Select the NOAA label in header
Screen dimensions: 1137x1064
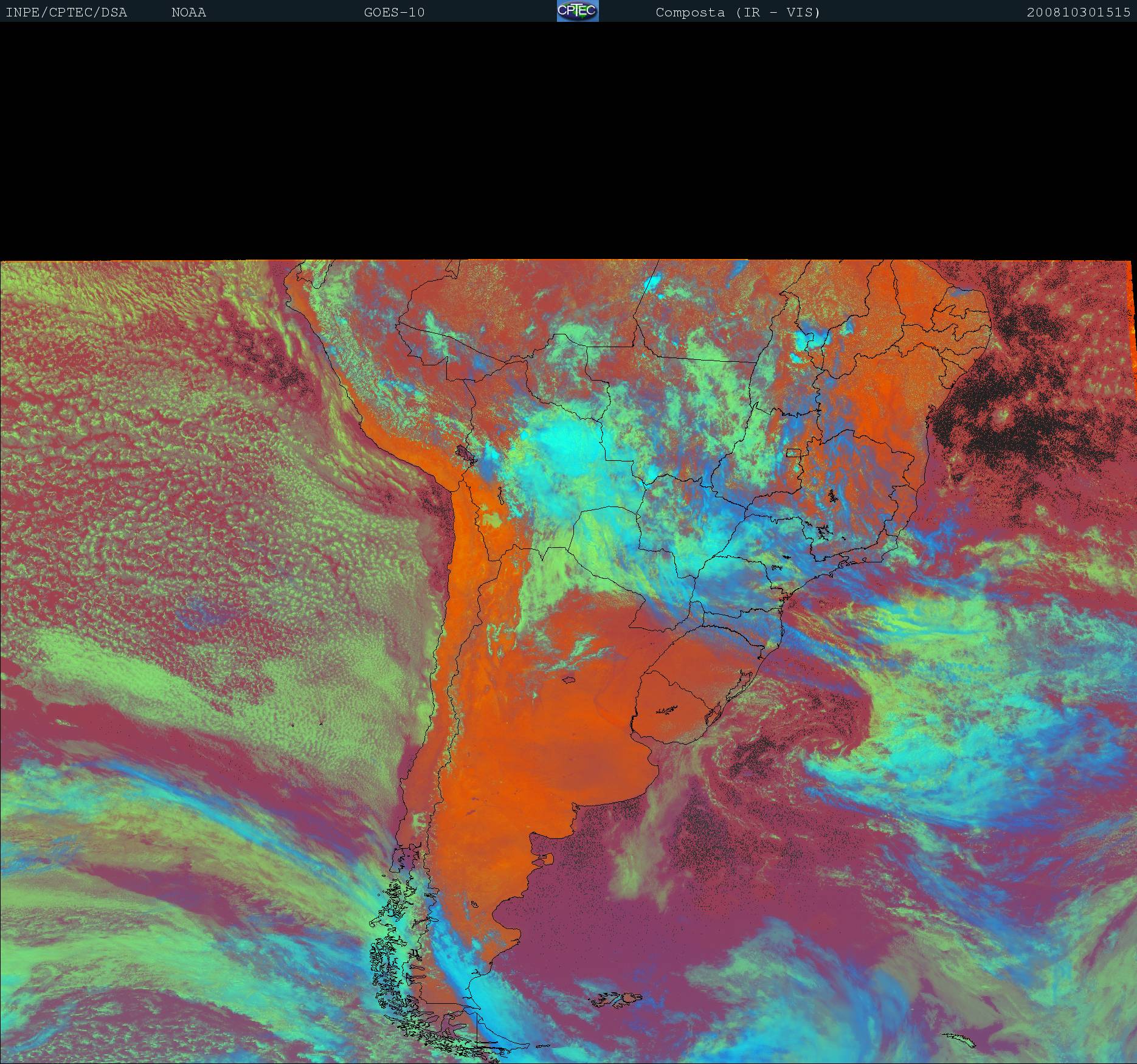point(188,12)
